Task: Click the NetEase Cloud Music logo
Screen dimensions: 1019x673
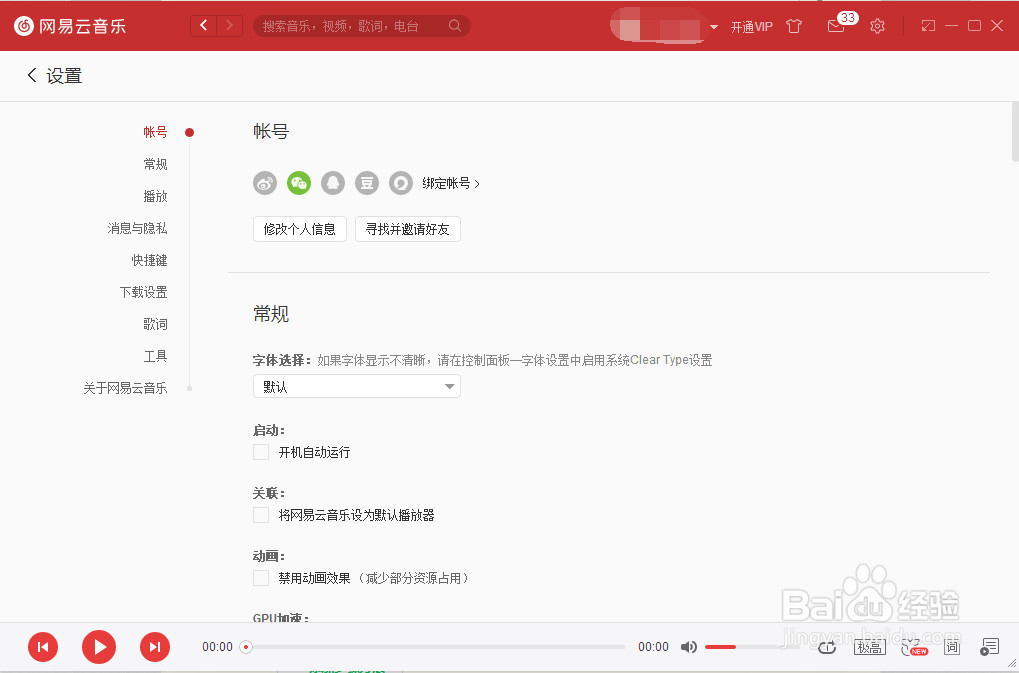Action: click(70, 26)
